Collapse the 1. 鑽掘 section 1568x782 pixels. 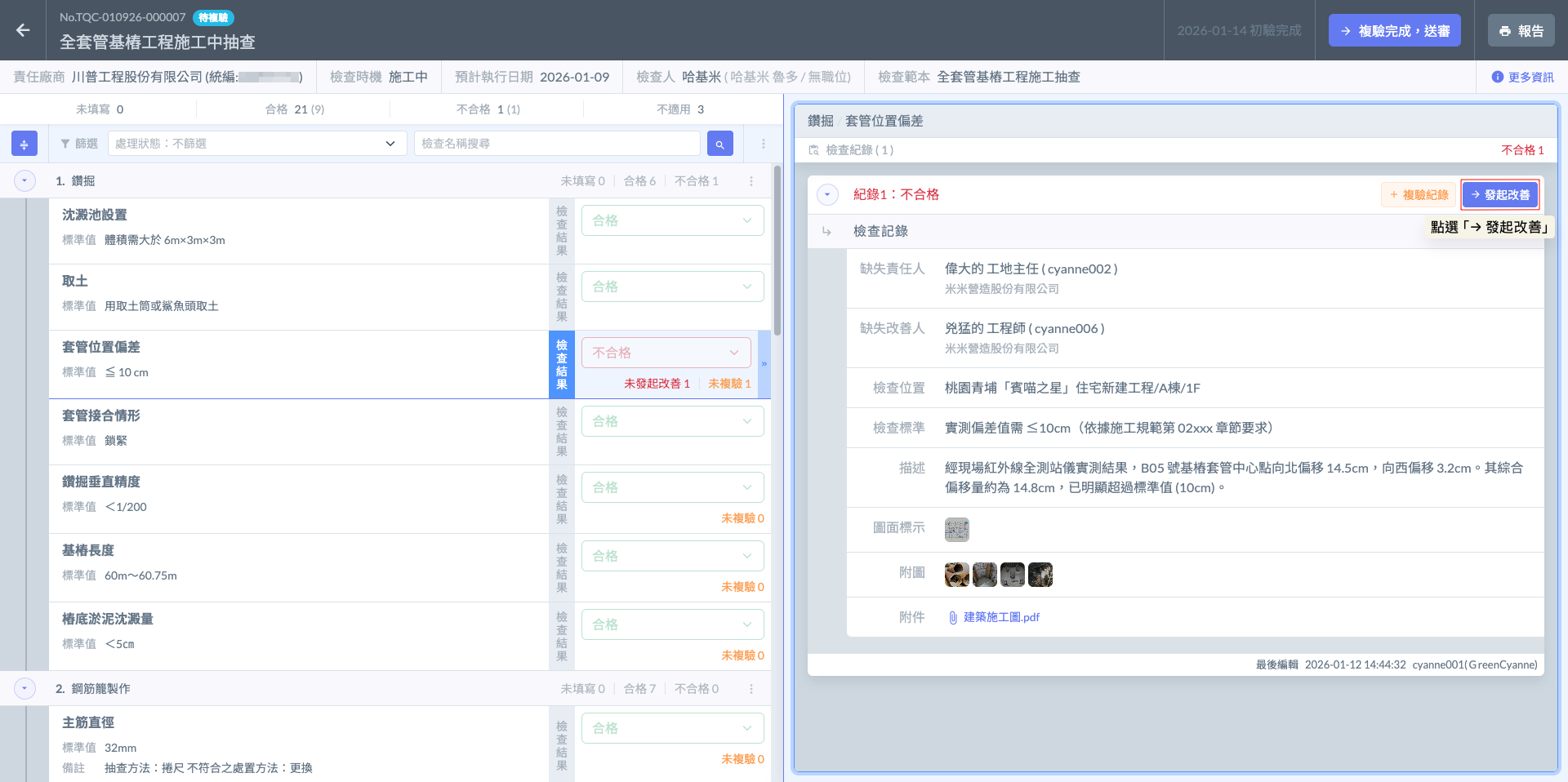point(24,181)
